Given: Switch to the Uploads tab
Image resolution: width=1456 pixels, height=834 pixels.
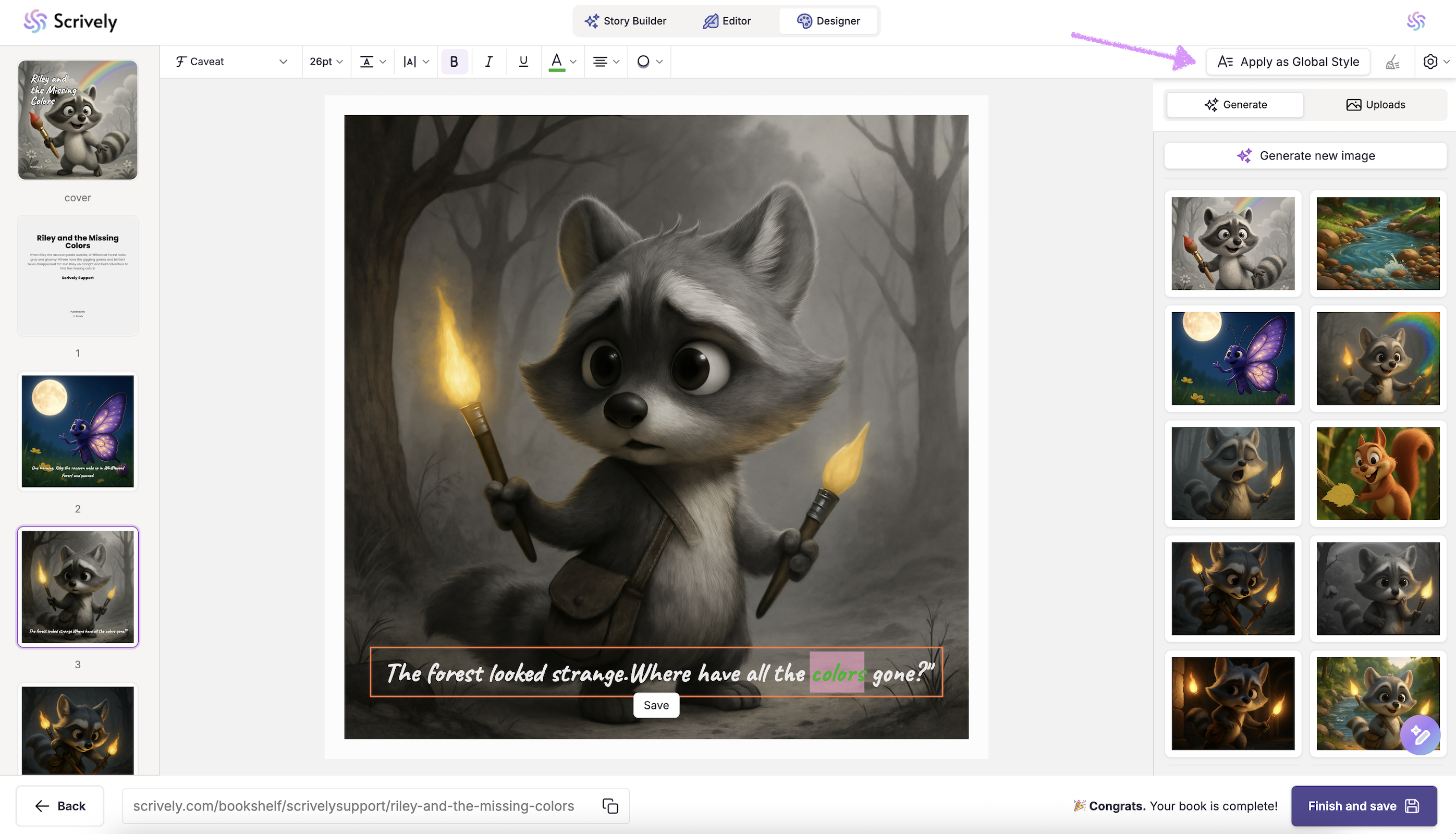Looking at the screenshot, I should tap(1375, 105).
